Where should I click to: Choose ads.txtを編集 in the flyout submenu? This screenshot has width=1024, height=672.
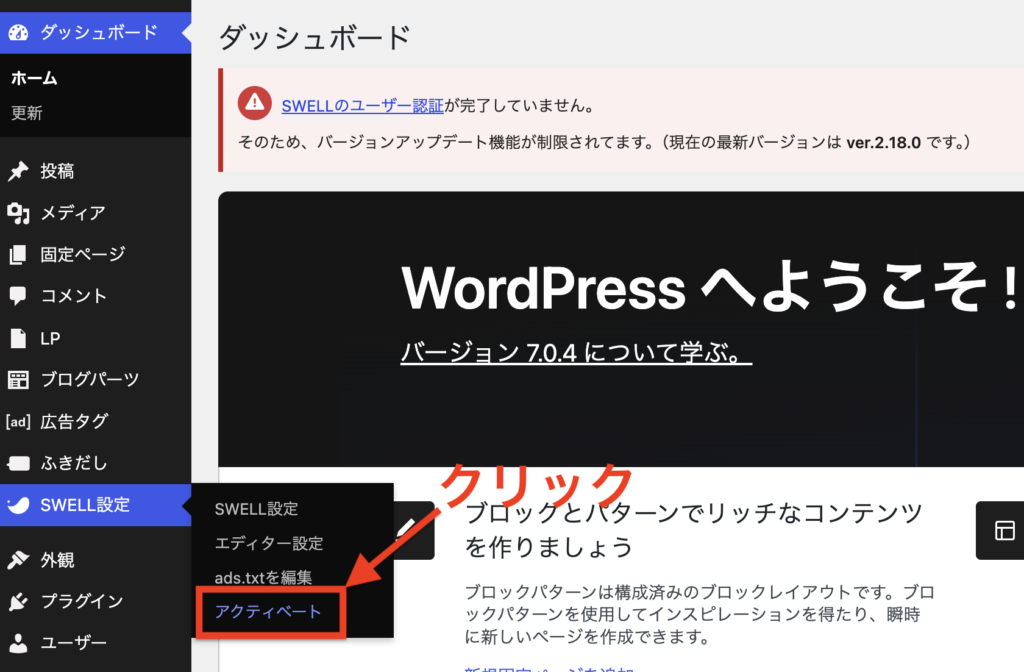coord(263,577)
